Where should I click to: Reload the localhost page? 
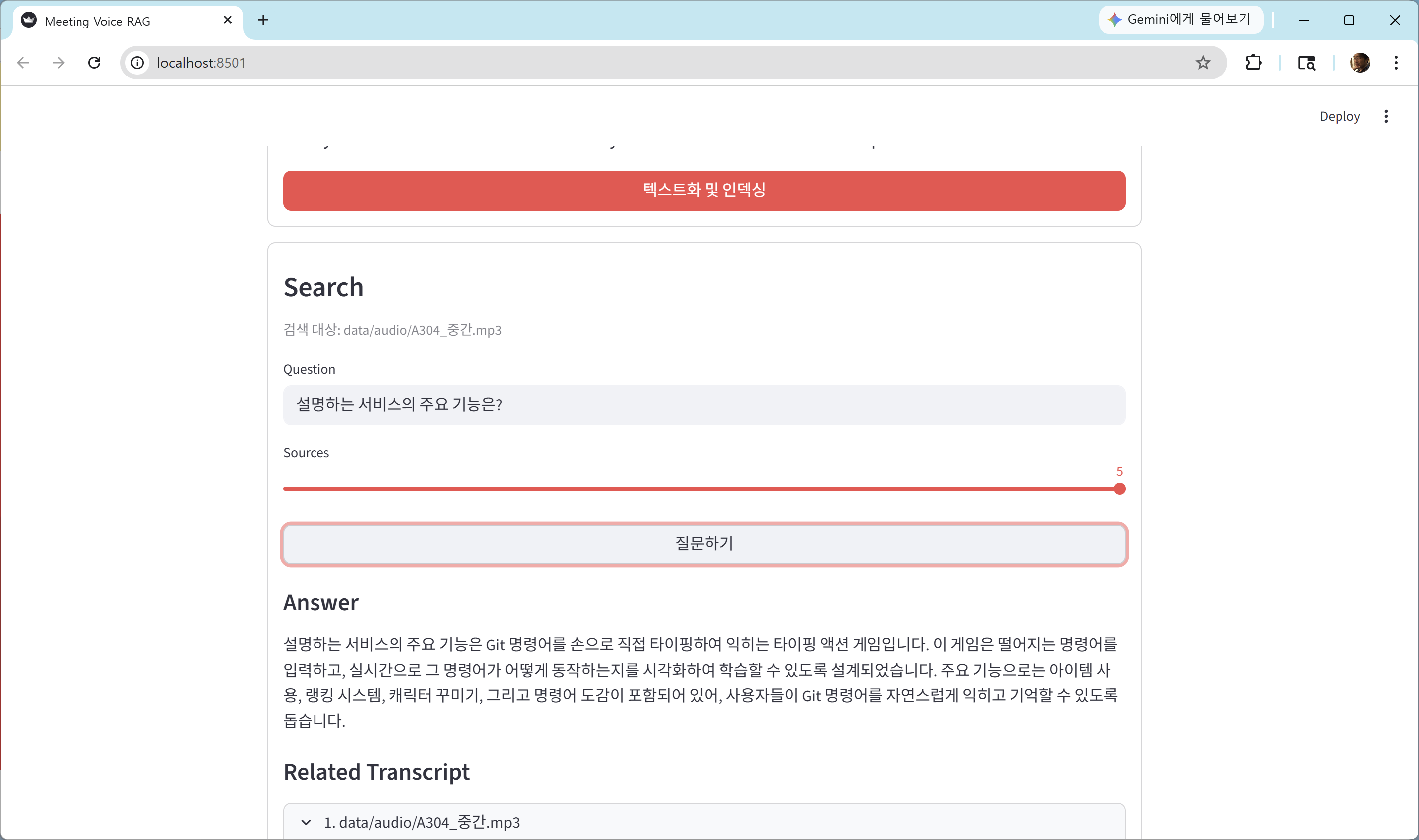[x=94, y=62]
